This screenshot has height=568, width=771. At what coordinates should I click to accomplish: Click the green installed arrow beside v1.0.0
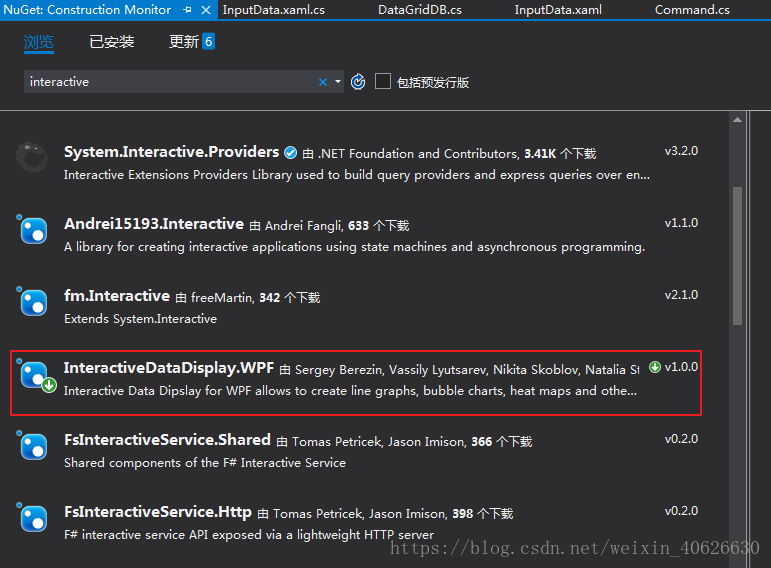point(654,367)
